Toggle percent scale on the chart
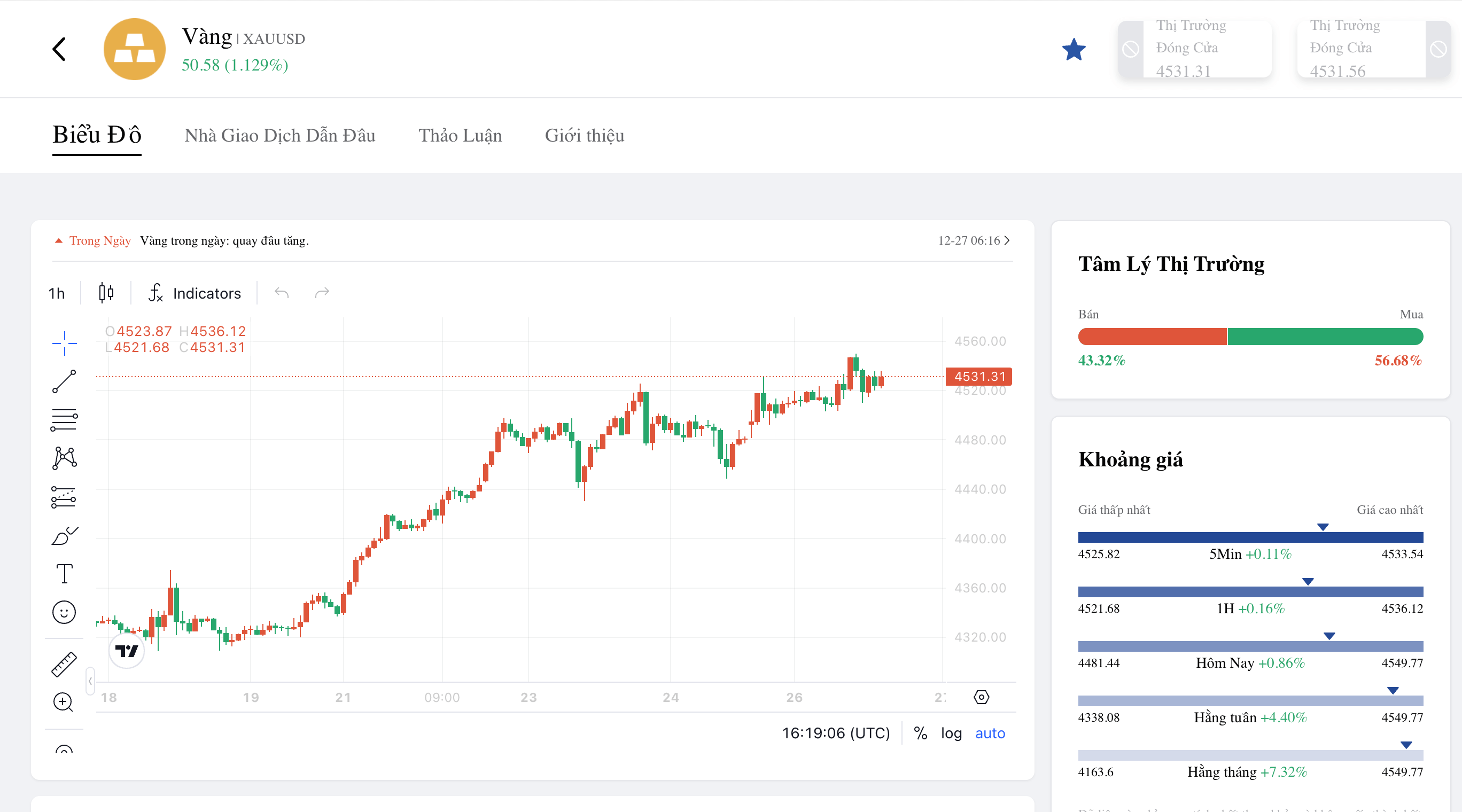1462x812 pixels. click(921, 733)
